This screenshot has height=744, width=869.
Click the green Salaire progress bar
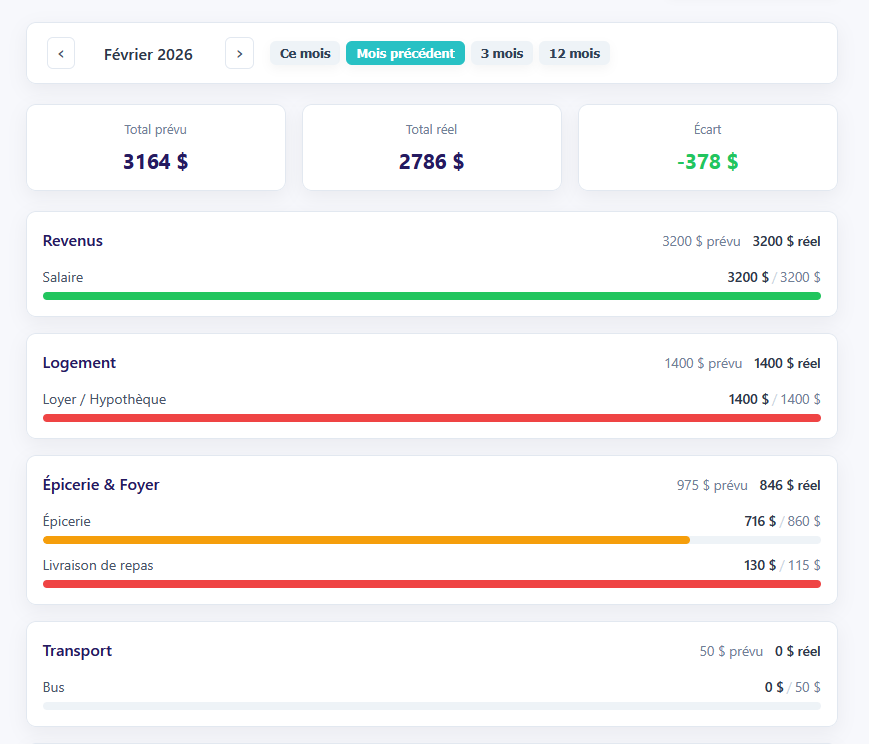tap(431, 296)
